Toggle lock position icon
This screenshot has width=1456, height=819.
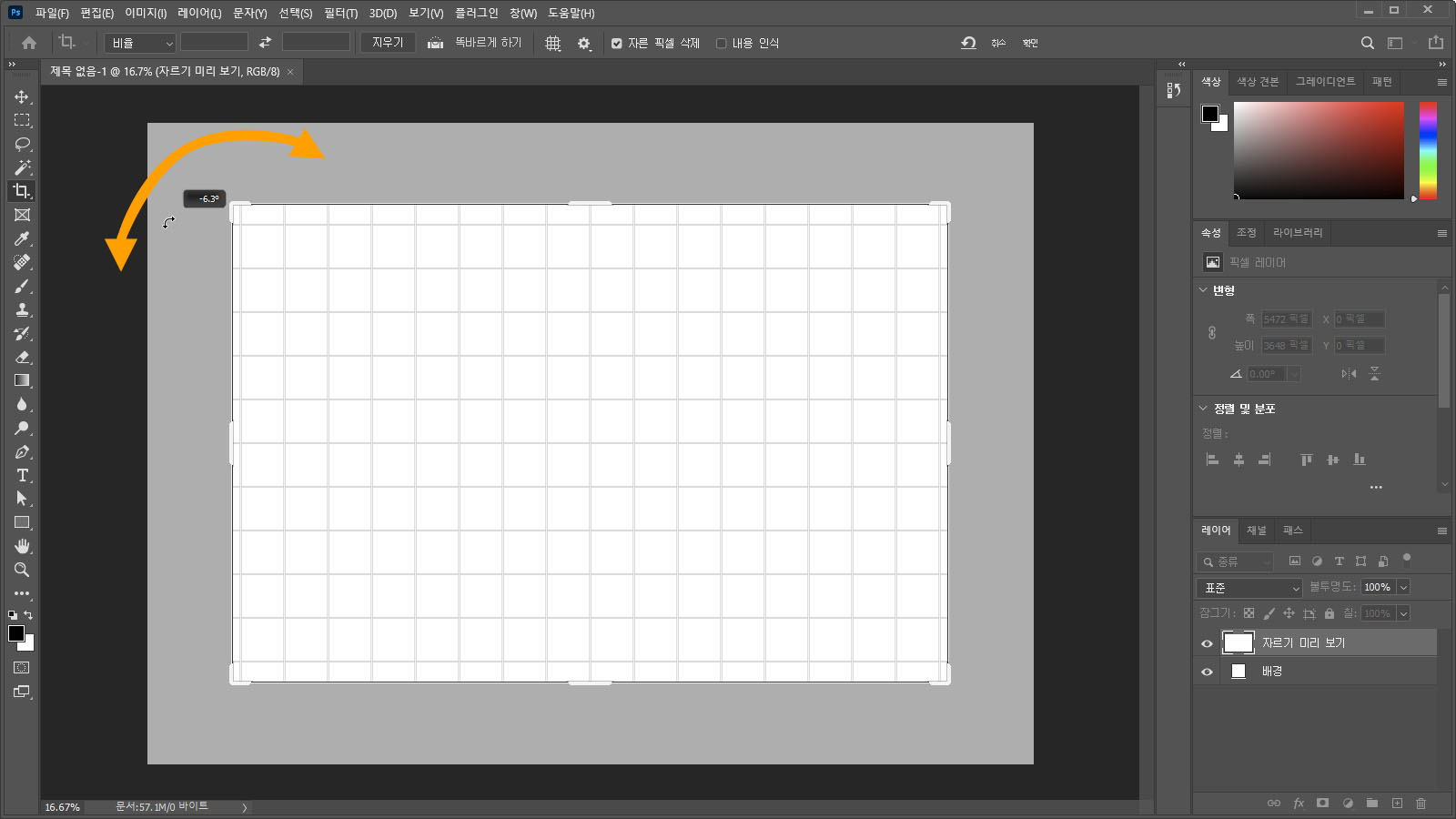click(1289, 613)
